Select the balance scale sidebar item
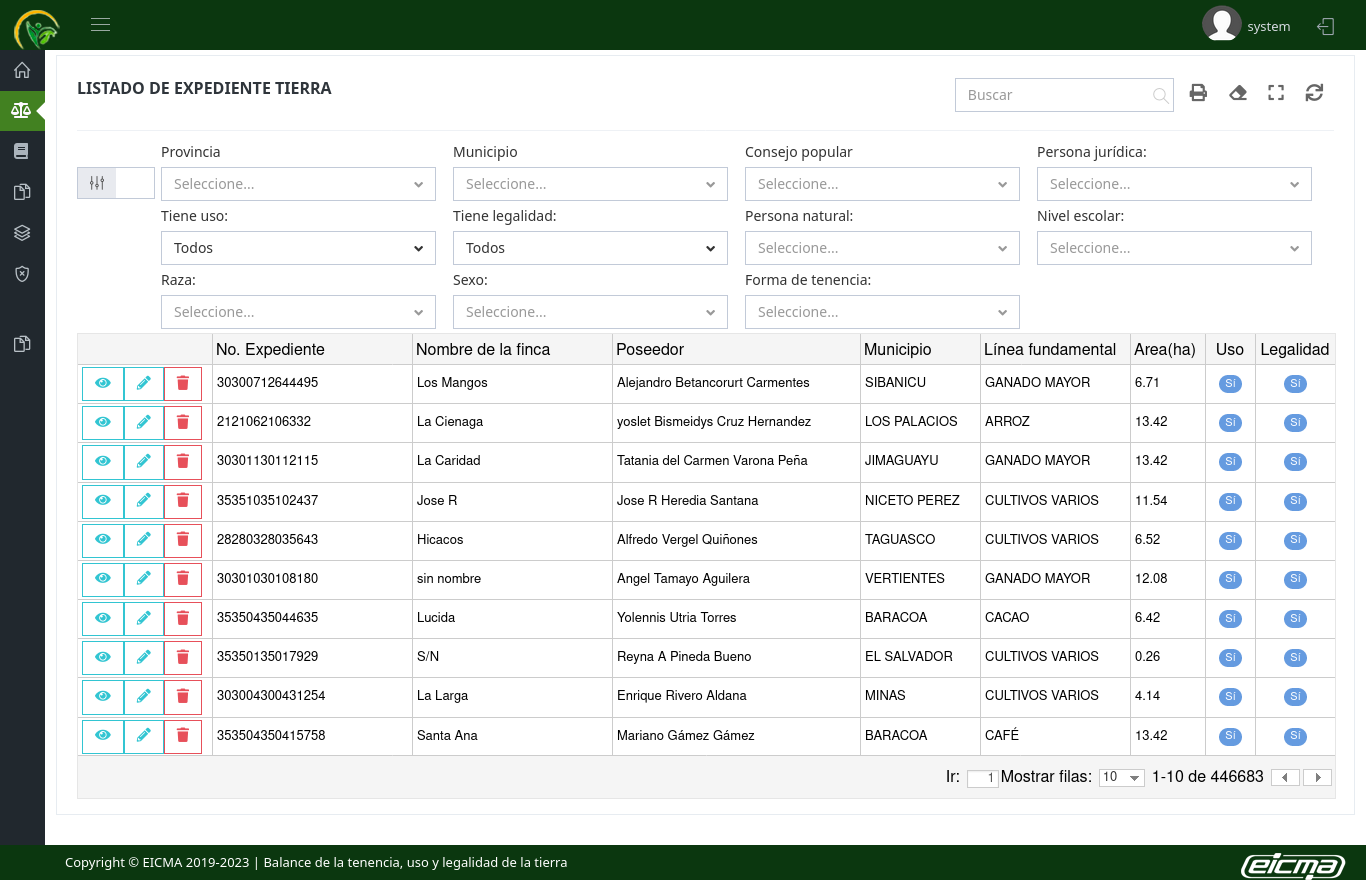 tap(22, 110)
